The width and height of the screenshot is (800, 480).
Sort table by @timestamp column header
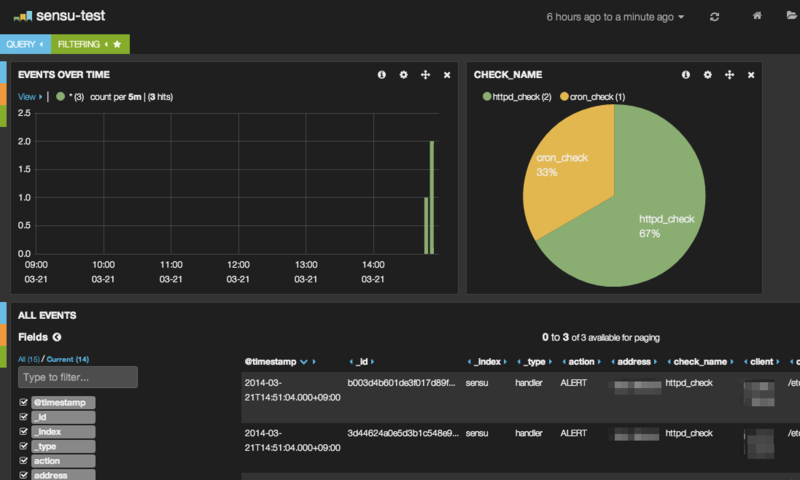coord(270,362)
